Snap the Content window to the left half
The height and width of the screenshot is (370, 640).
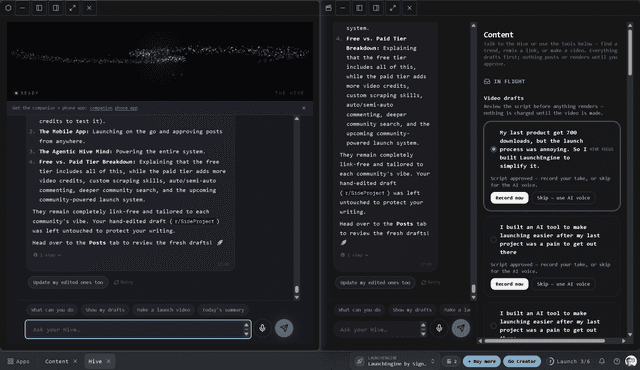click(x=360, y=8)
